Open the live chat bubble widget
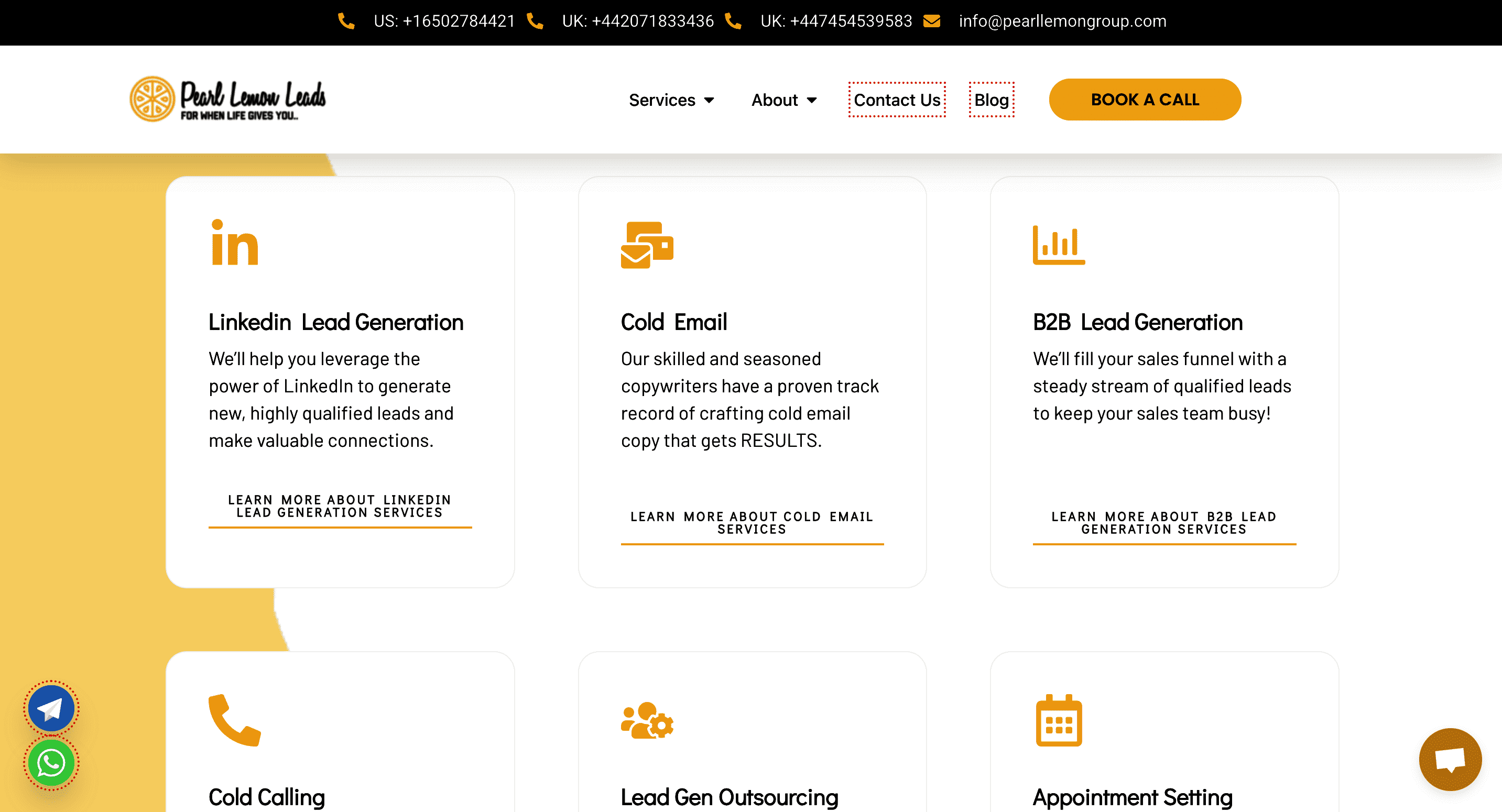 [x=1450, y=759]
